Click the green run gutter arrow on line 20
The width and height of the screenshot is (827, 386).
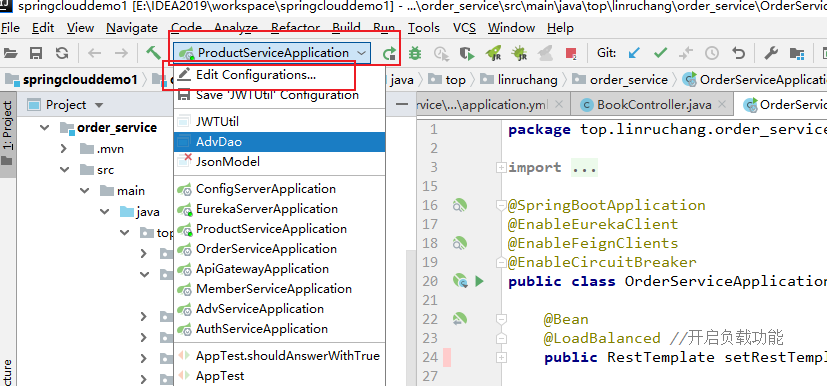pyautogui.click(x=479, y=281)
